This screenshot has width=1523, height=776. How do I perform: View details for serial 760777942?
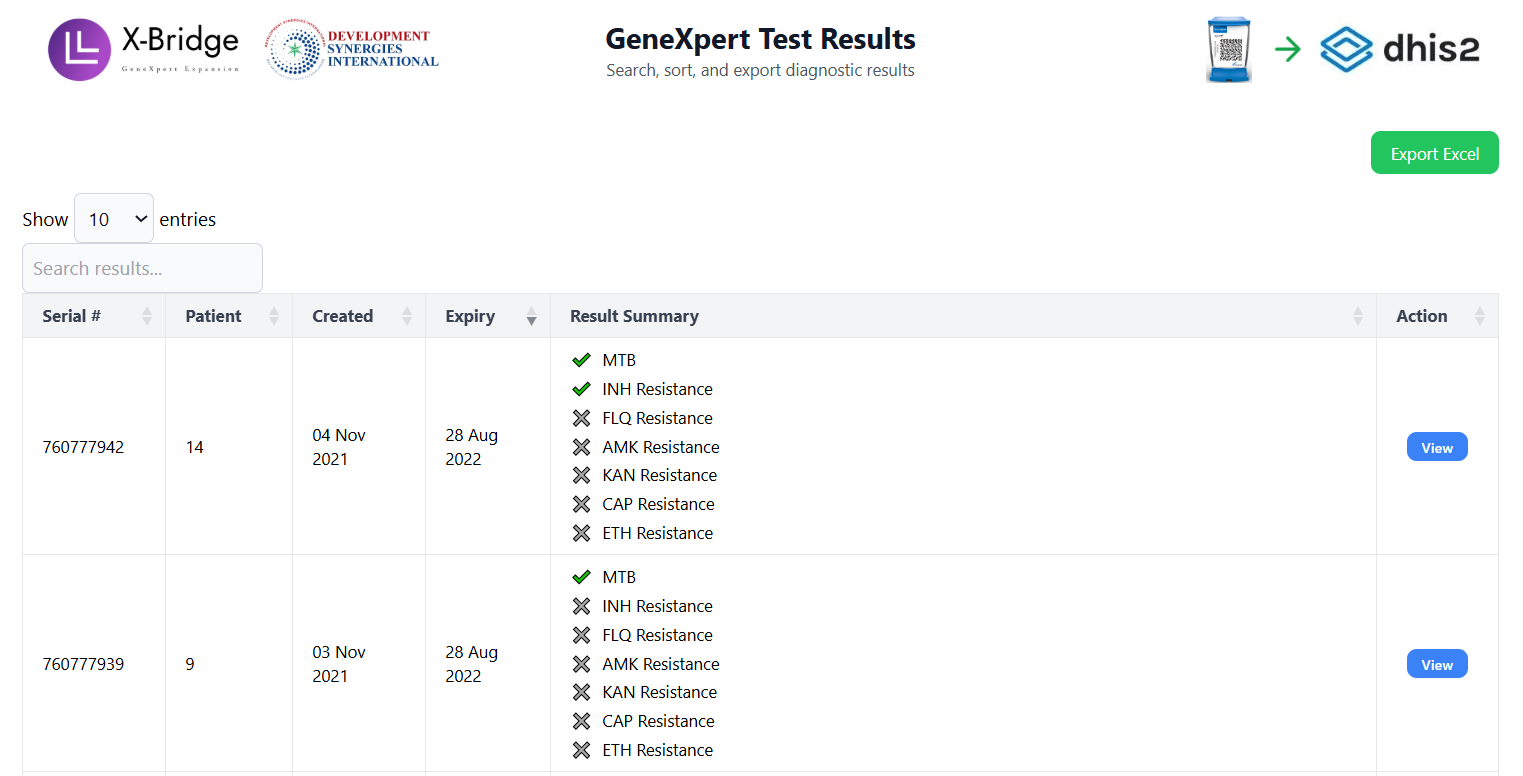1436,447
